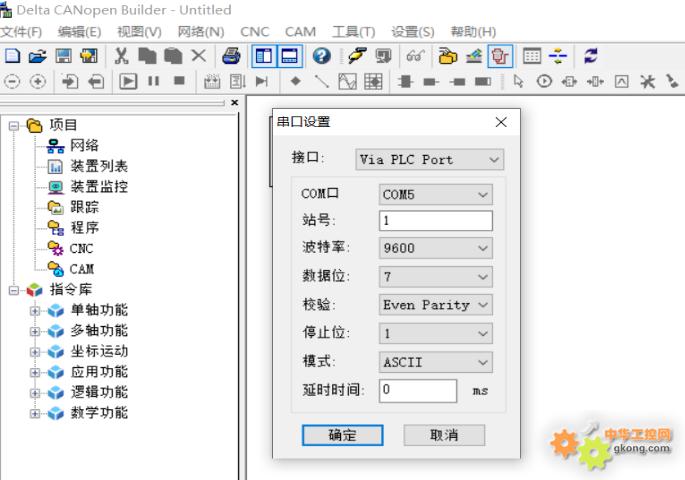
Task: Select 网络 in project tree
Action: [84, 145]
